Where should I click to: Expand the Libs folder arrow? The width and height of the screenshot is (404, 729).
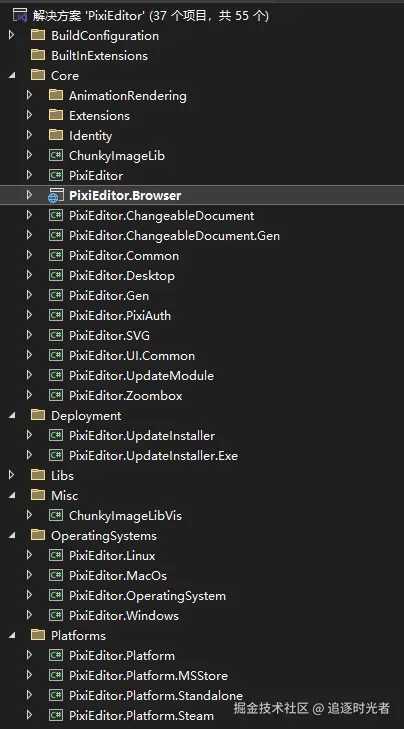click(x=12, y=475)
